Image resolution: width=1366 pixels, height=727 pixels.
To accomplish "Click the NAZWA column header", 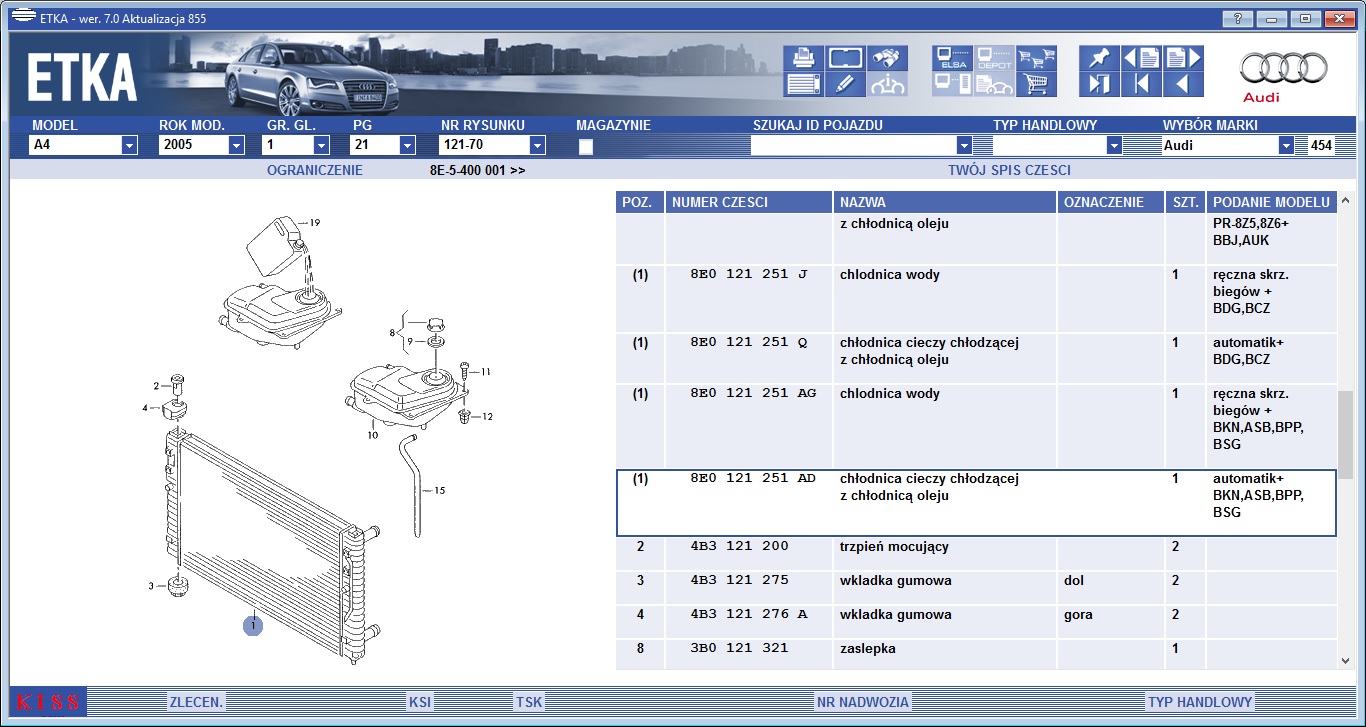I will [945, 202].
